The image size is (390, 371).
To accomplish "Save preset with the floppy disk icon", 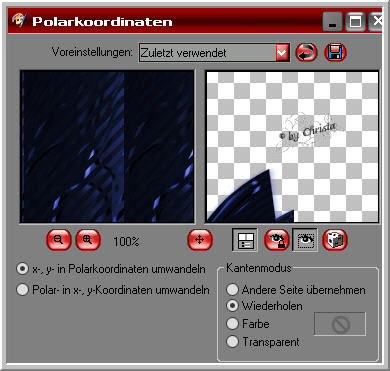I will [336, 53].
